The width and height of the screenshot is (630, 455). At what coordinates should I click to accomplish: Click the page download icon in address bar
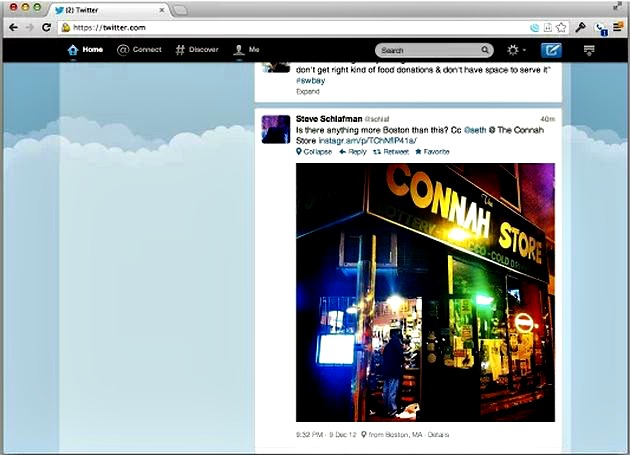coord(548,27)
